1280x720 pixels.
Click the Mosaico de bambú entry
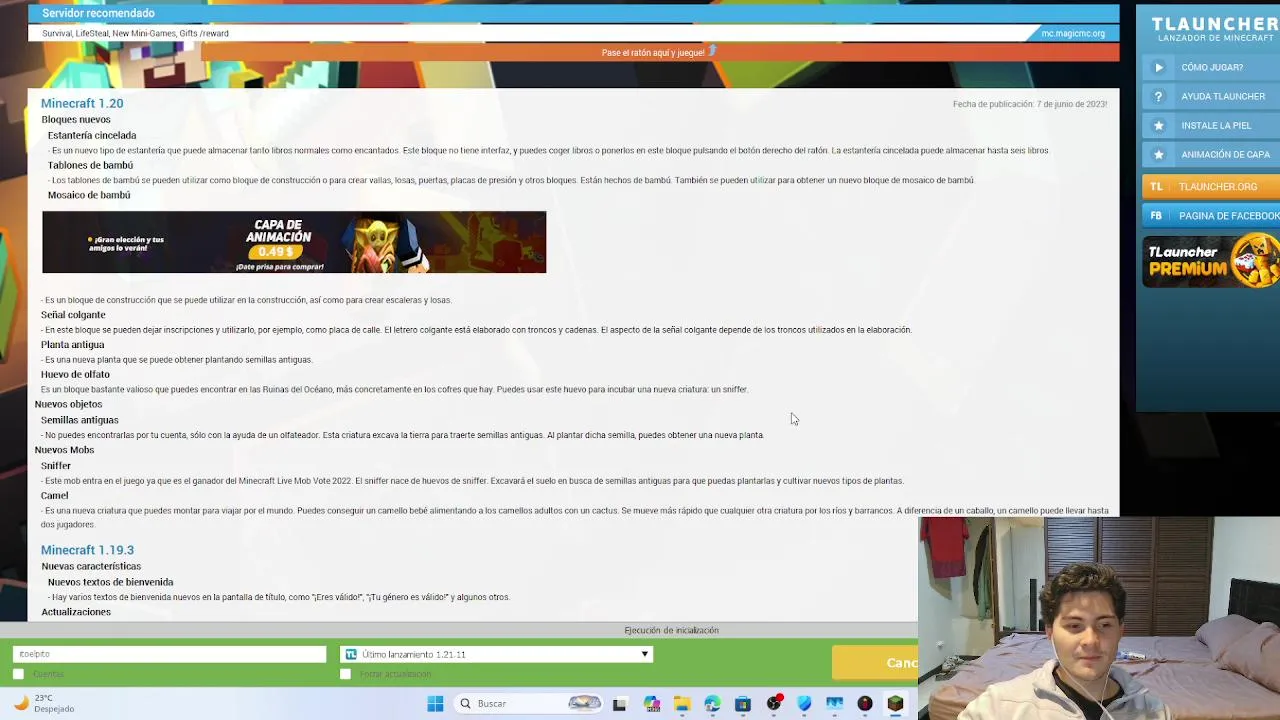(x=89, y=195)
